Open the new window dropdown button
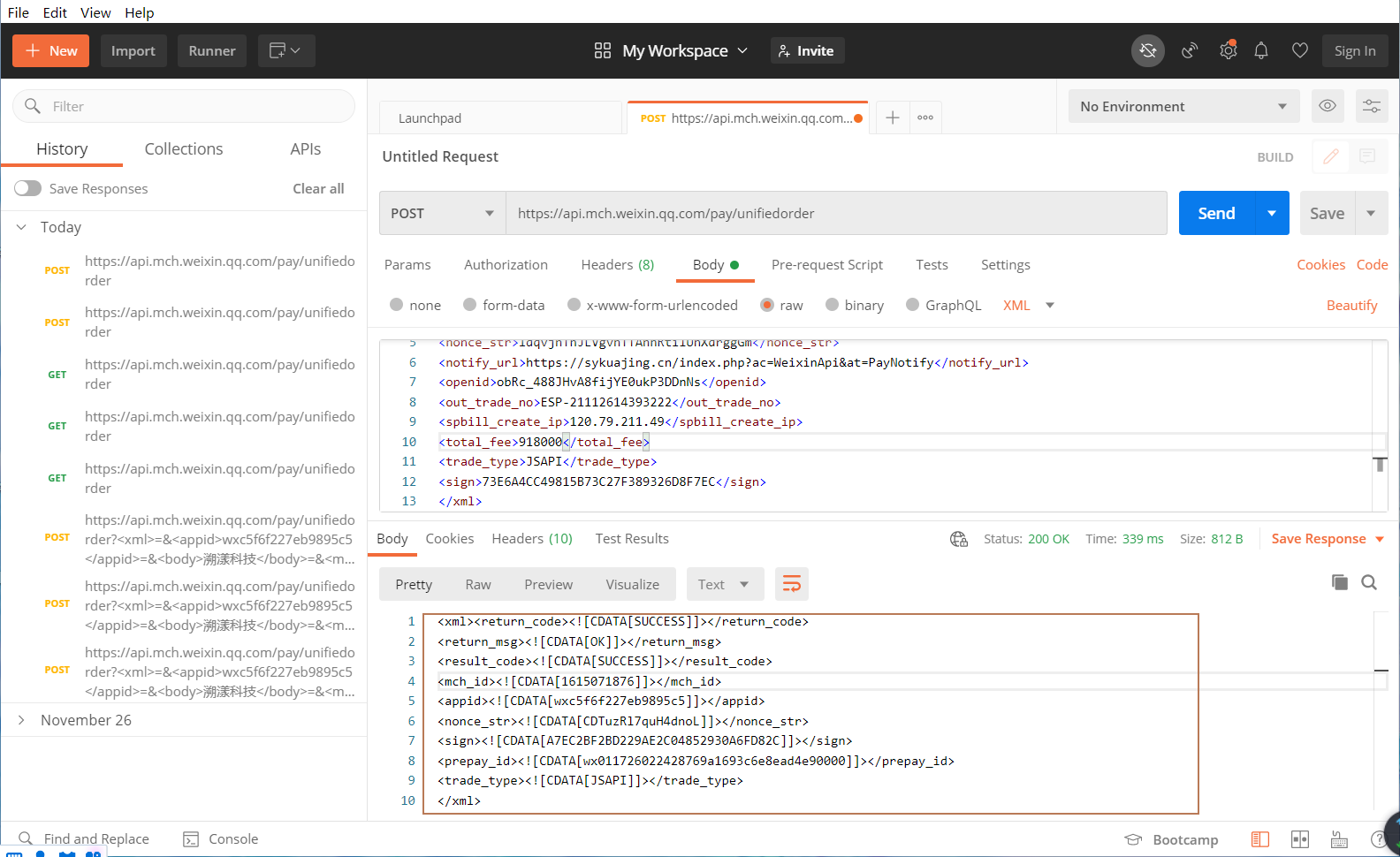The width and height of the screenshot is (1400, 857). click(x=286, y=50)
